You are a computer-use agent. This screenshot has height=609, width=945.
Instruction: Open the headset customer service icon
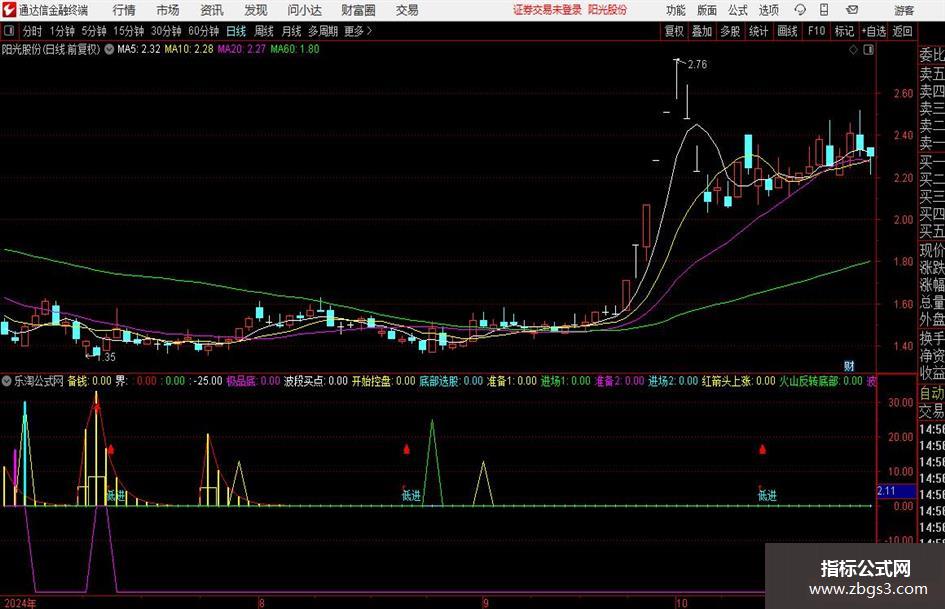pyautogui.click(x=800, y=10)
